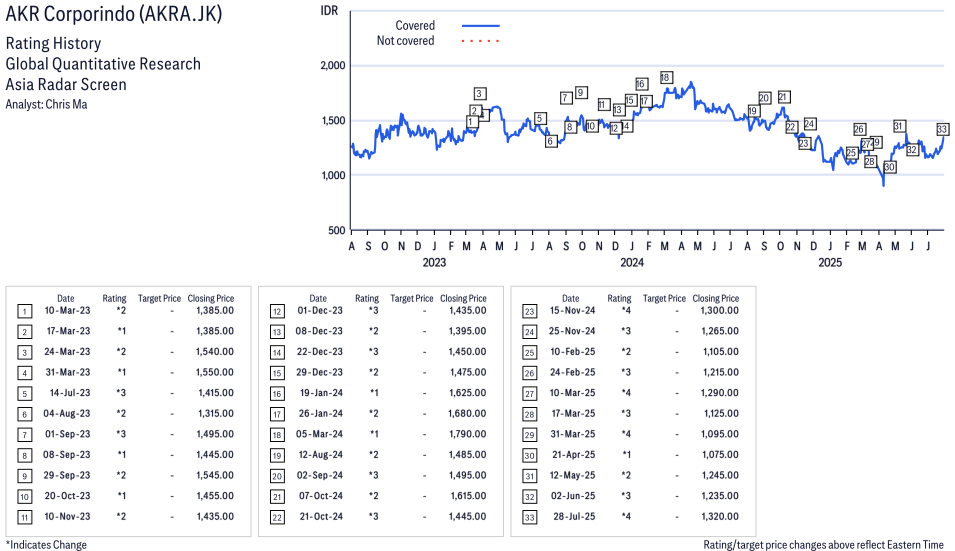Click chart marker 10 on the price line
This screenshot has width=955, height=551.
click(591, 127)
